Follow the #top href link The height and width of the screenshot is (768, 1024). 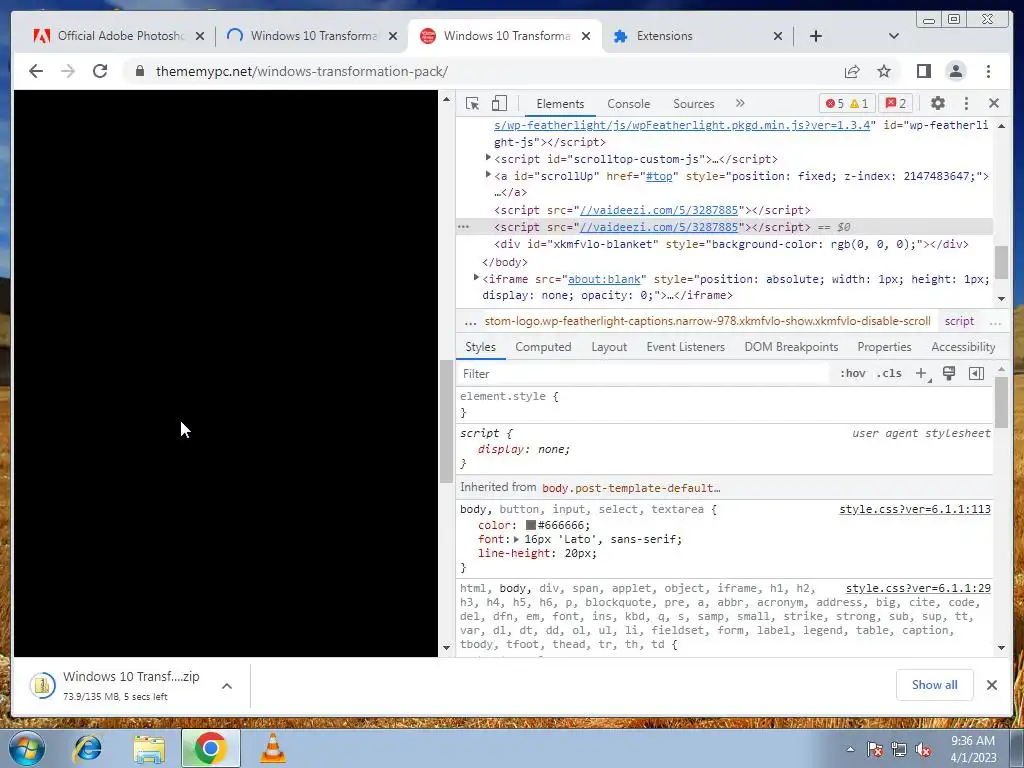pyautogui.click(x=658, y=176)
